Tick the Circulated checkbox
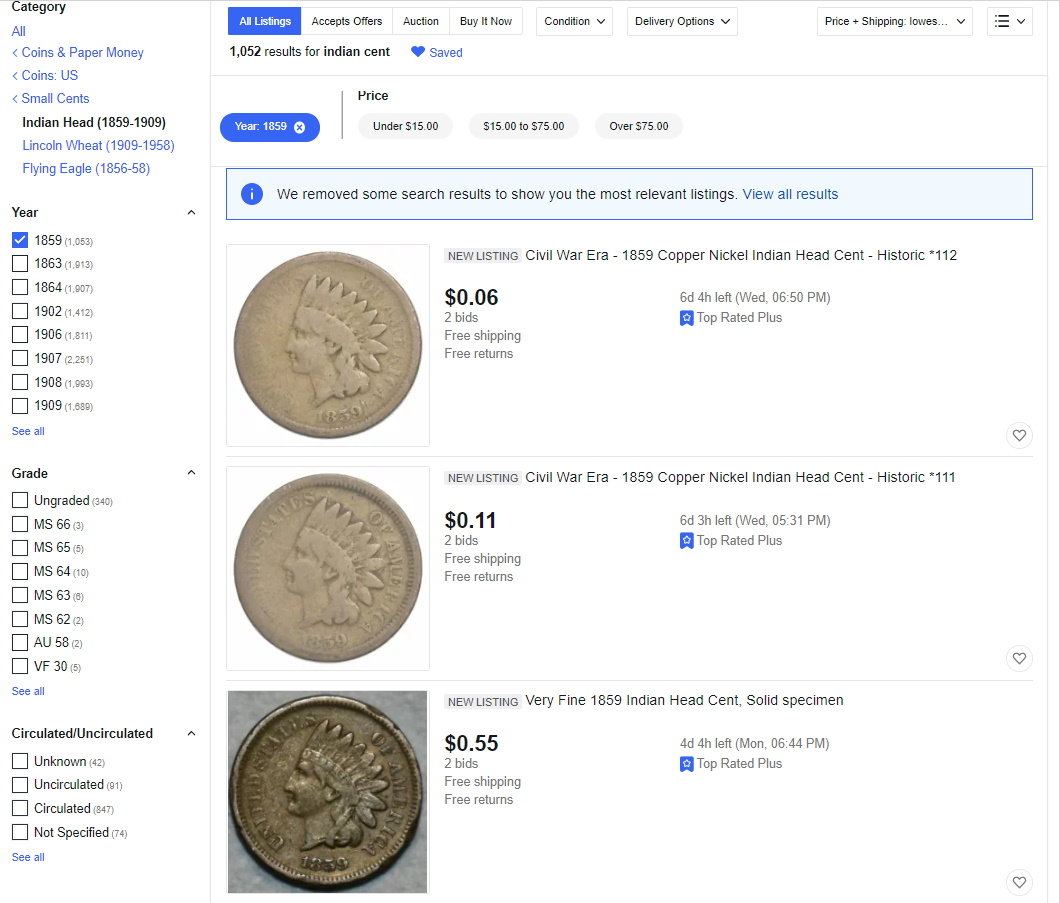Screen dimensions: 1059x903 (20, 808)
